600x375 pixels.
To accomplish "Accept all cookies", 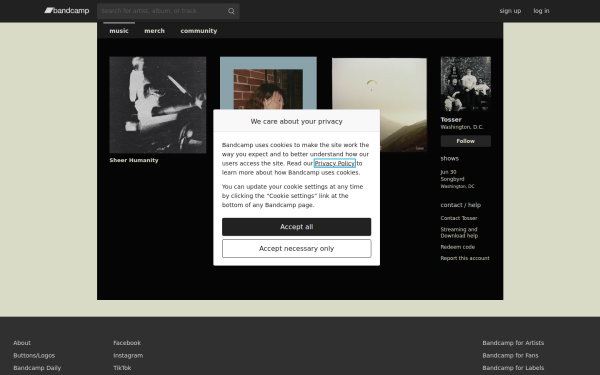I will (x=297, y=227).
